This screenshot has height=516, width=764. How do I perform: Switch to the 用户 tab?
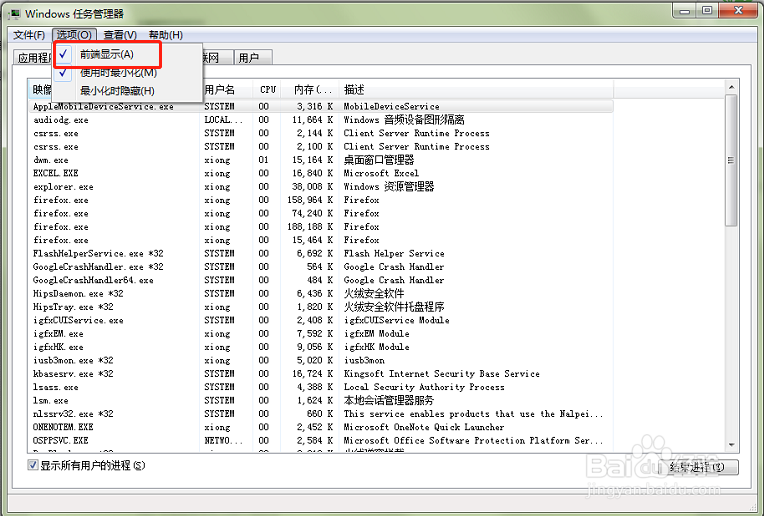tap(252, 57)
